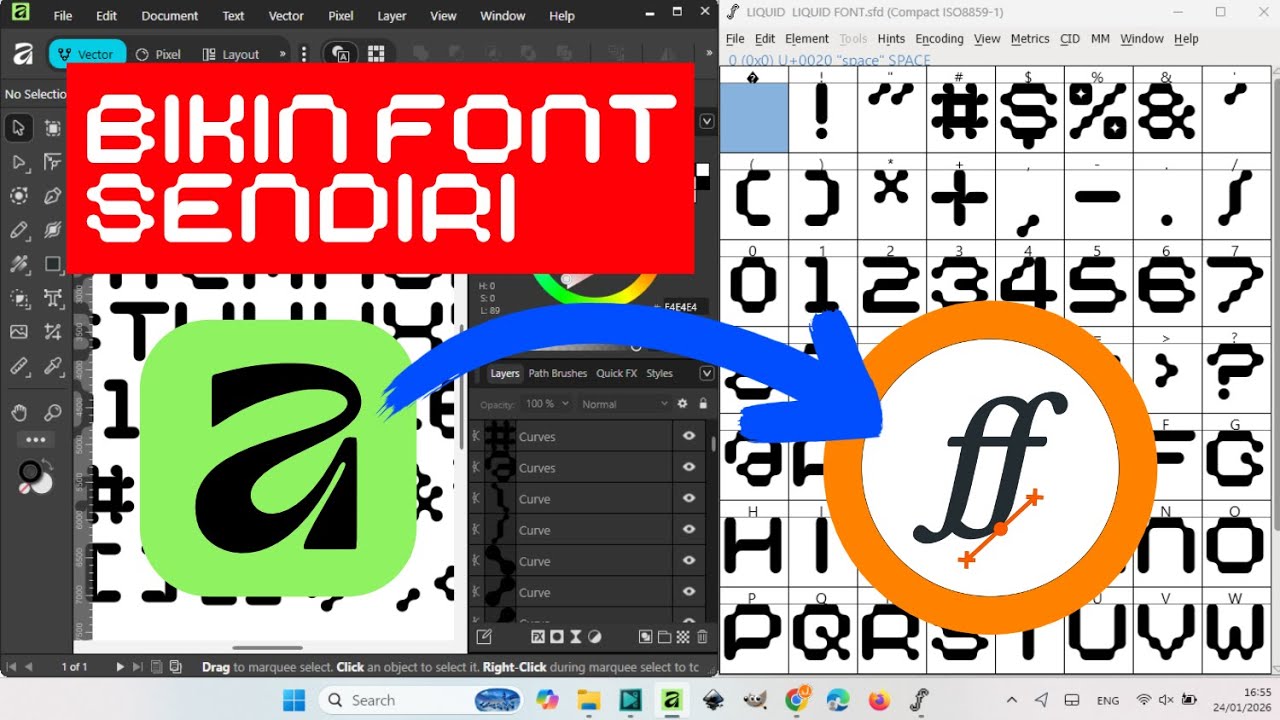Add adjustment layer in Layers panel
The height and width of the screenshot is (720, 1280).
pos(594,637)
